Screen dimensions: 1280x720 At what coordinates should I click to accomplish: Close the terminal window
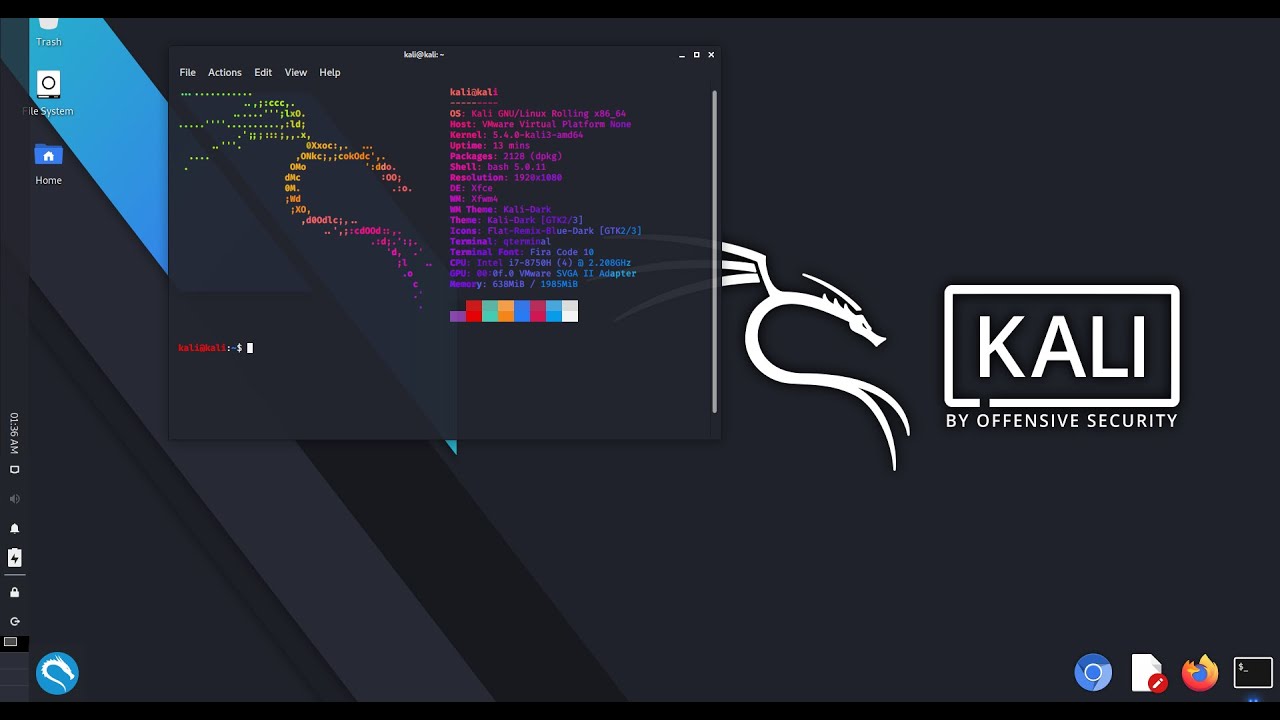(x=711, y=55)
